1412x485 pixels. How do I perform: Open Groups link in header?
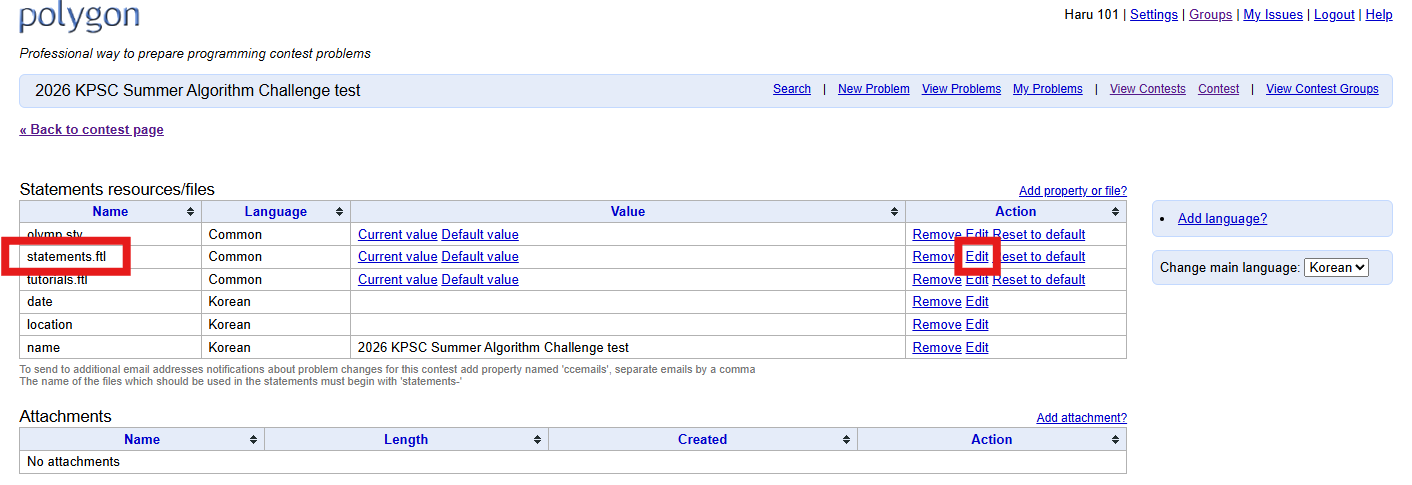pyautogui.click(x=1210, y=15)
